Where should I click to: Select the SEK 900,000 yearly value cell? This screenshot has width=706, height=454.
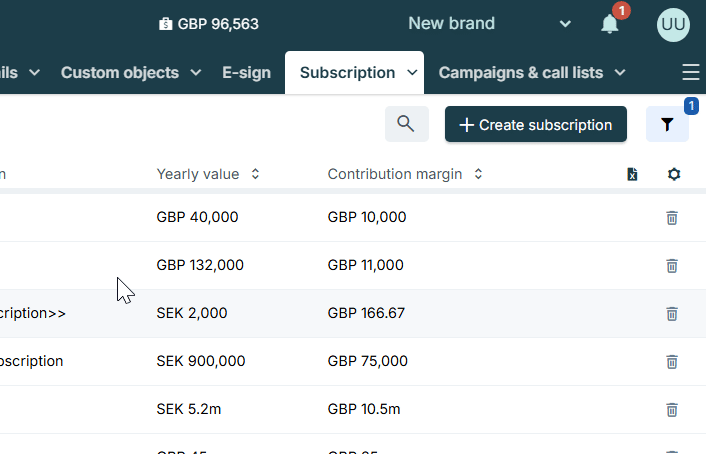(201, 361)
